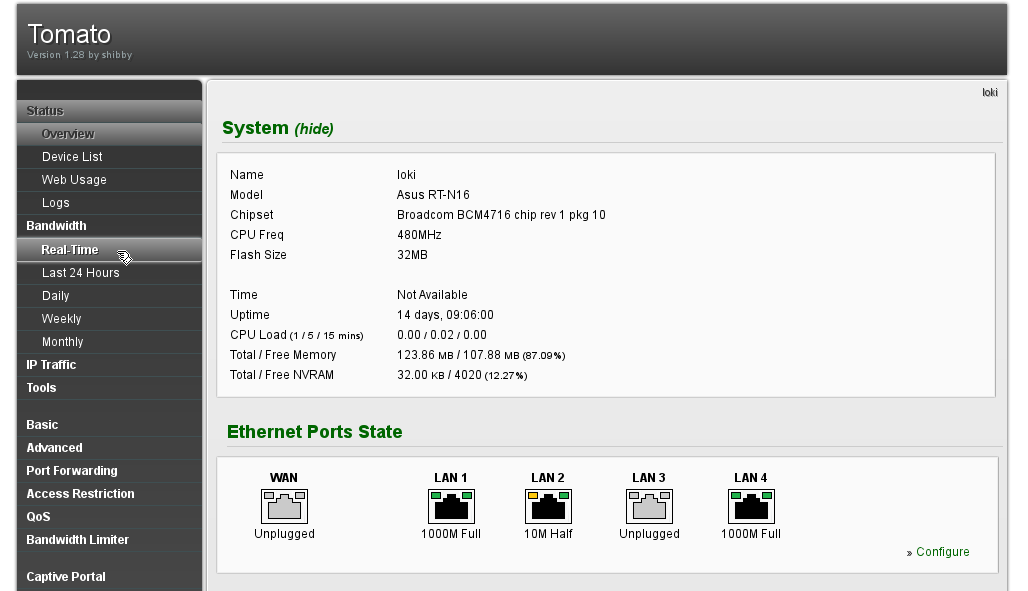Click the 'Unplugged' status under WAN
Screen dimensions: 1028x591
tap(285, 534)
